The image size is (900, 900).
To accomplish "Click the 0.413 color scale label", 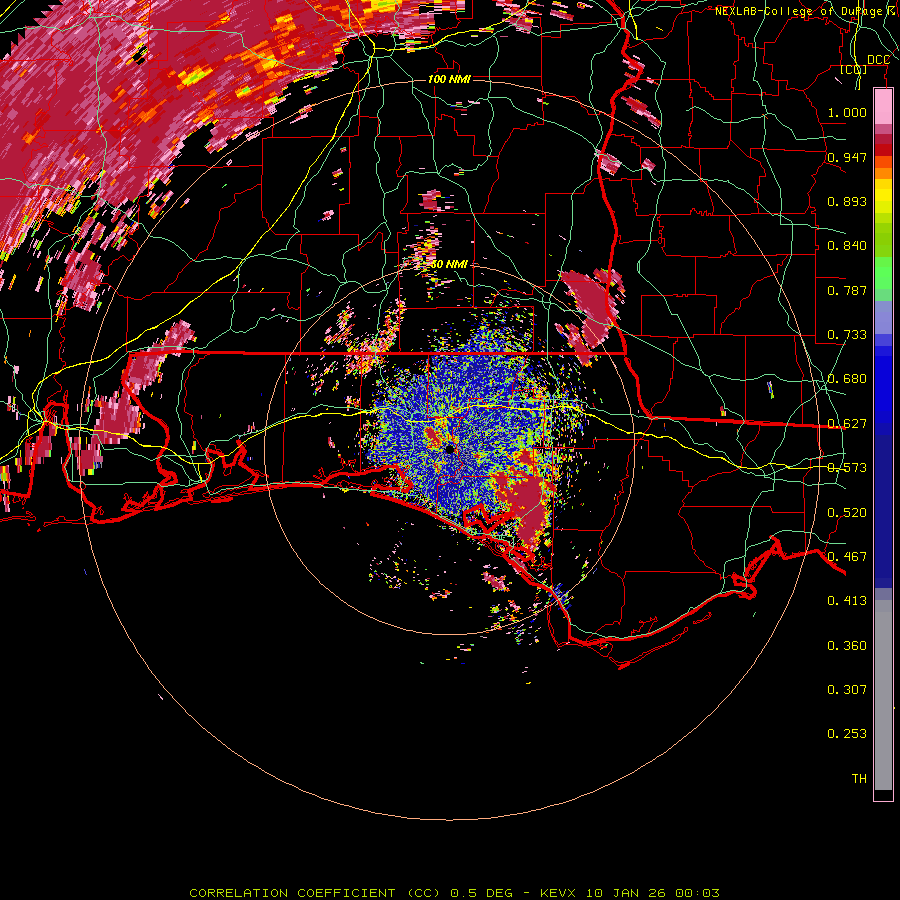I will 847,601.
